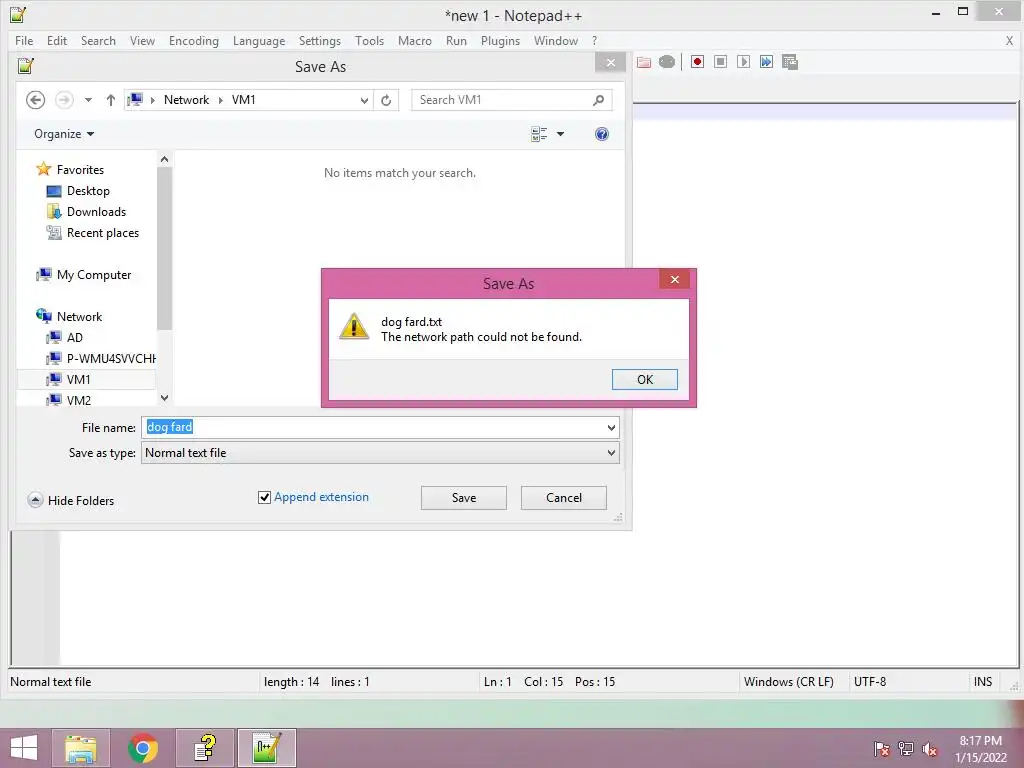Click the Append extension link text
1024x768 pixels.
pos(321,497)
